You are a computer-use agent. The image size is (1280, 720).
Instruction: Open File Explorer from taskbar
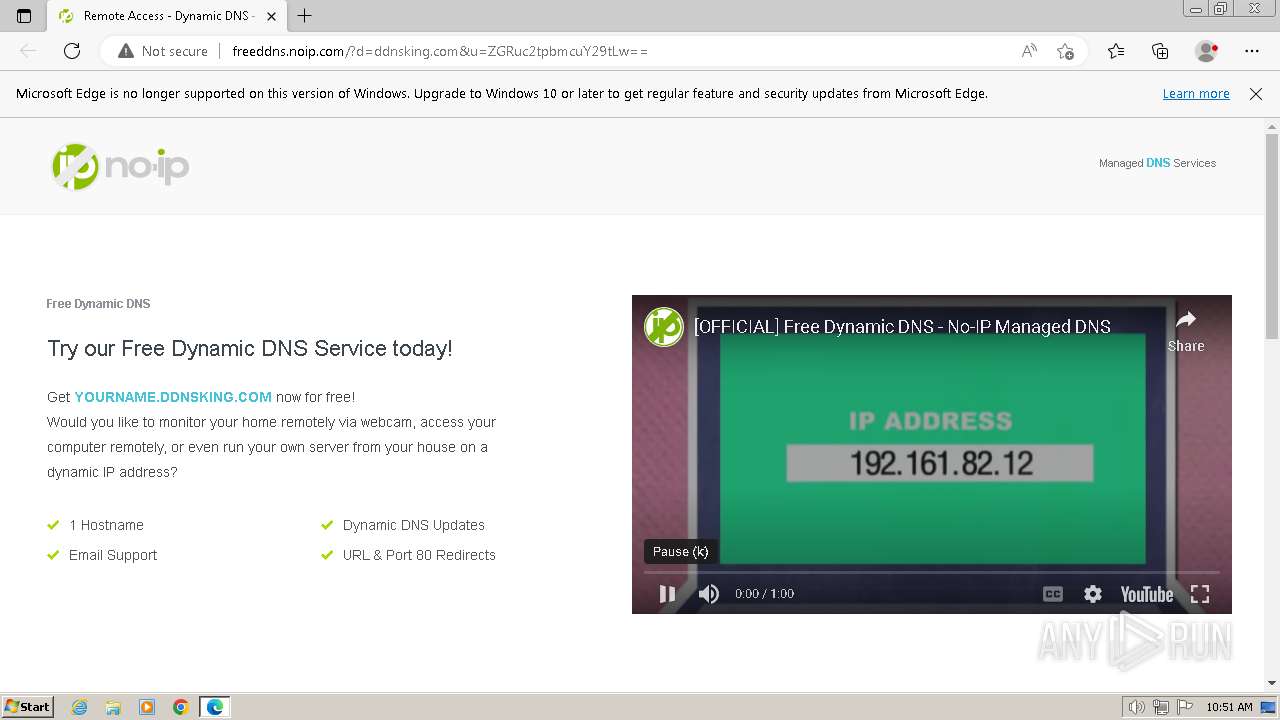113,707
